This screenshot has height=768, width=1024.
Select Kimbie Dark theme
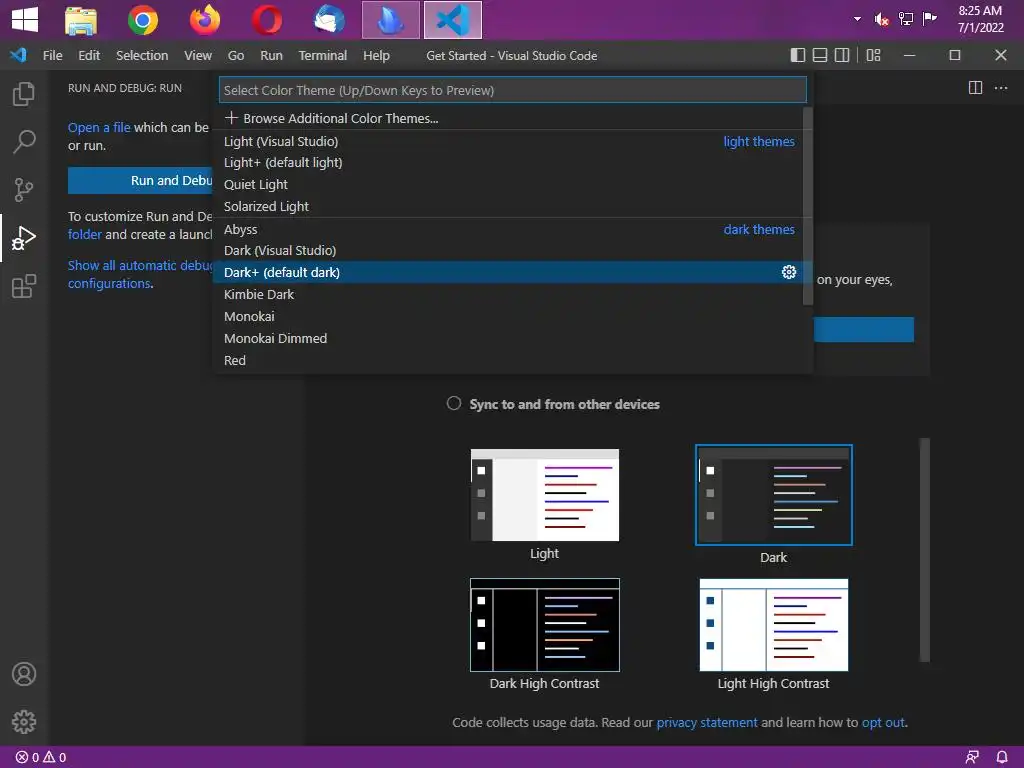click(510, 295)
